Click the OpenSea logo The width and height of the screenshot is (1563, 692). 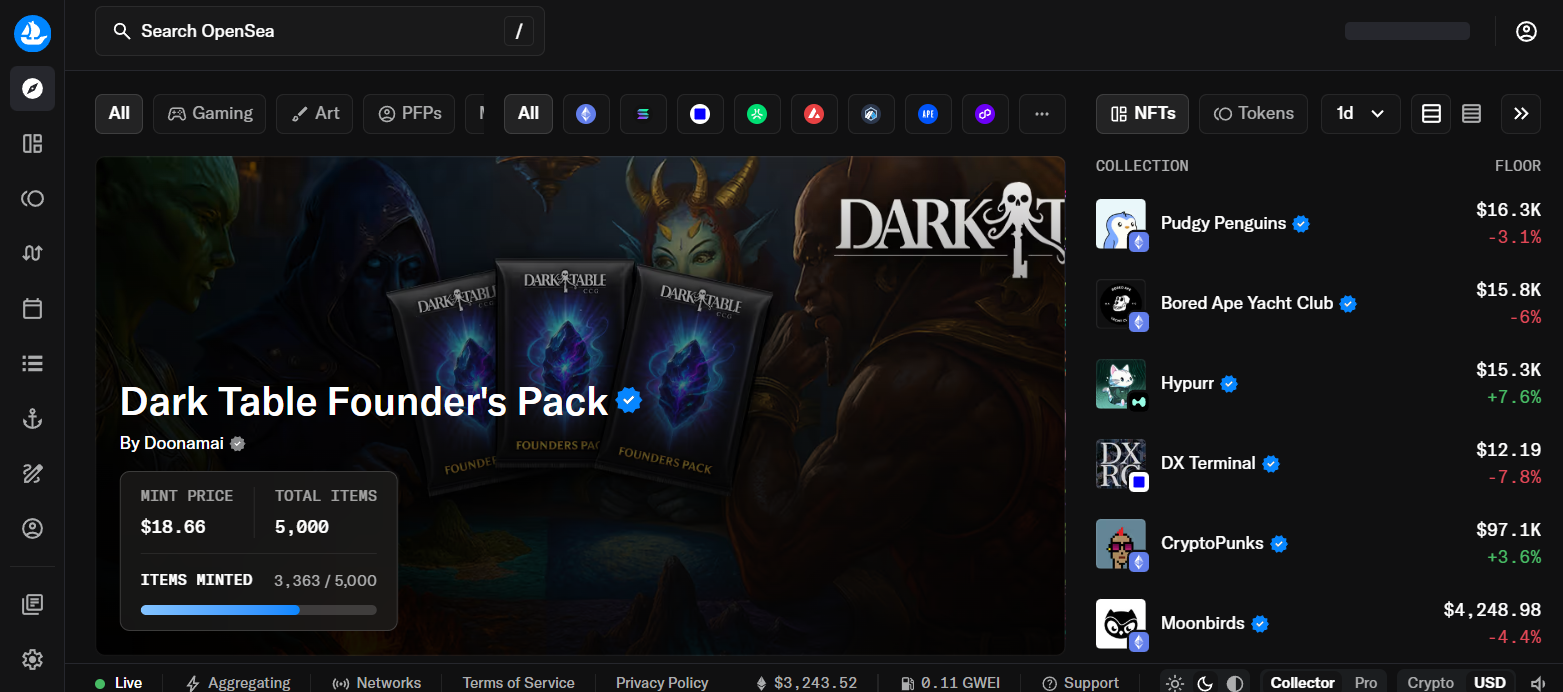[32, 34]
